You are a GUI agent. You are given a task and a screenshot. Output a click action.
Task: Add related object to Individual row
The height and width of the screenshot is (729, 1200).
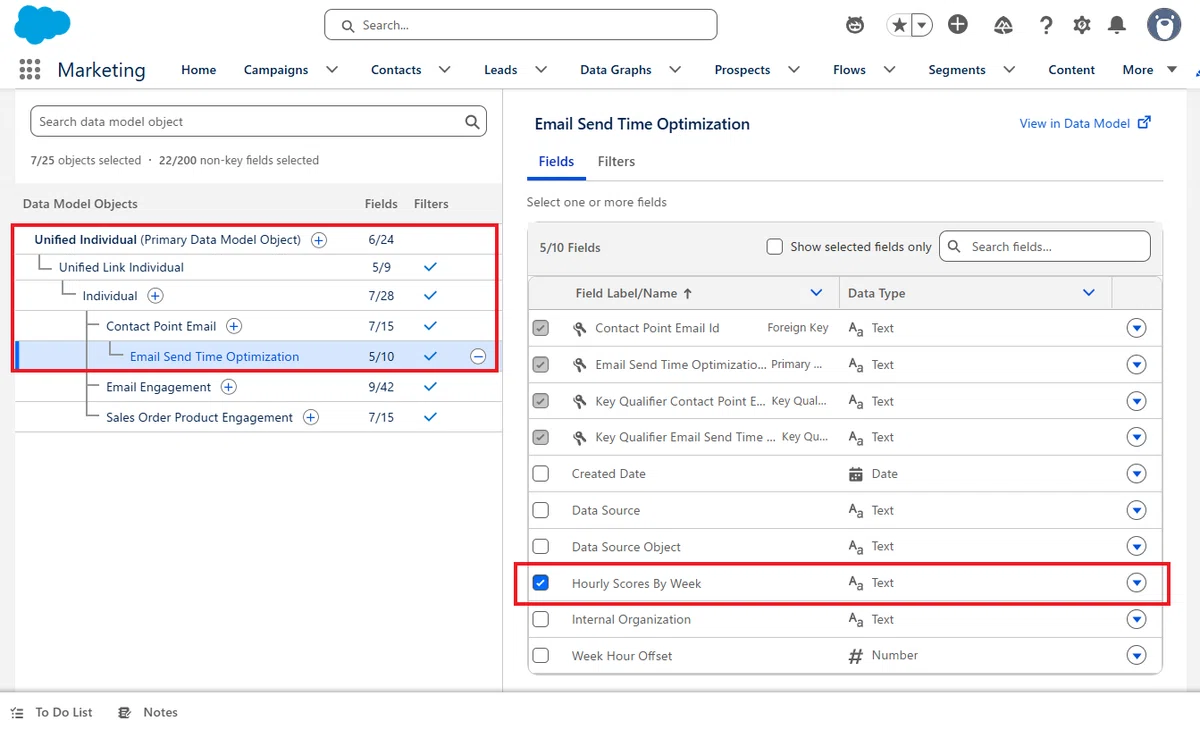(x=155, y=296)
